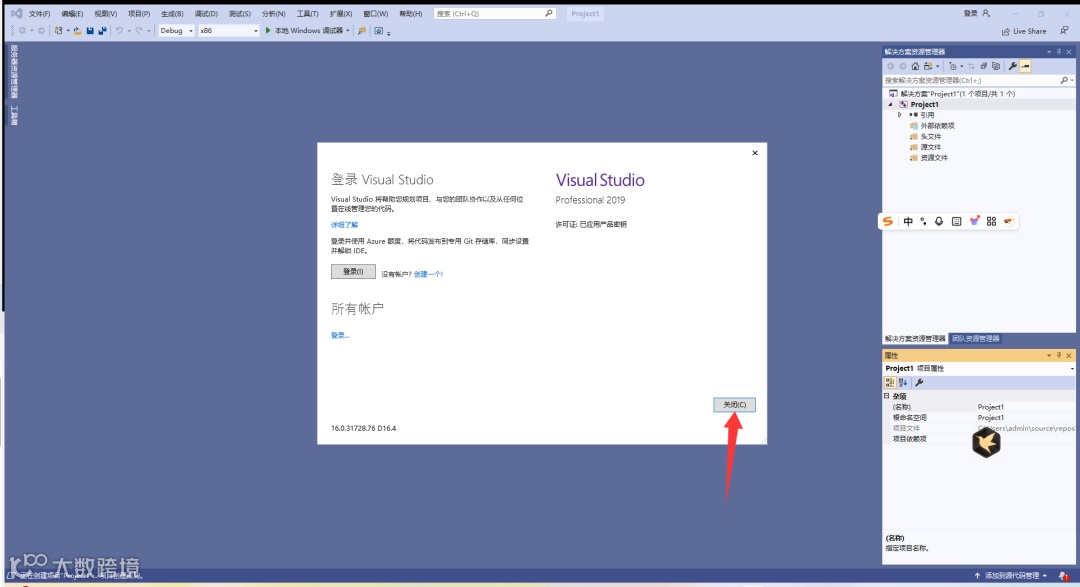Toggle Sogou Chinese/English input mode
The image size is (1080, 587).
click(908, 221)
